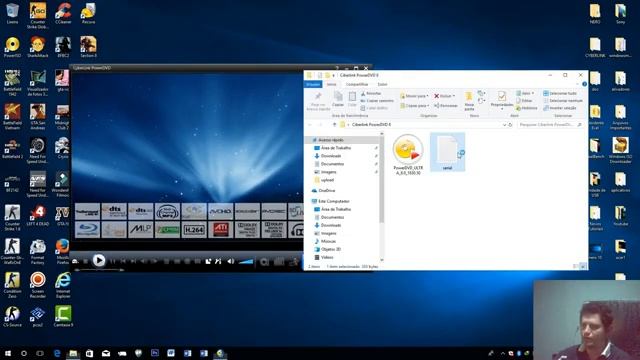
Task: Click the Internet Explorer desktop icon
Action: pos(63,285)
